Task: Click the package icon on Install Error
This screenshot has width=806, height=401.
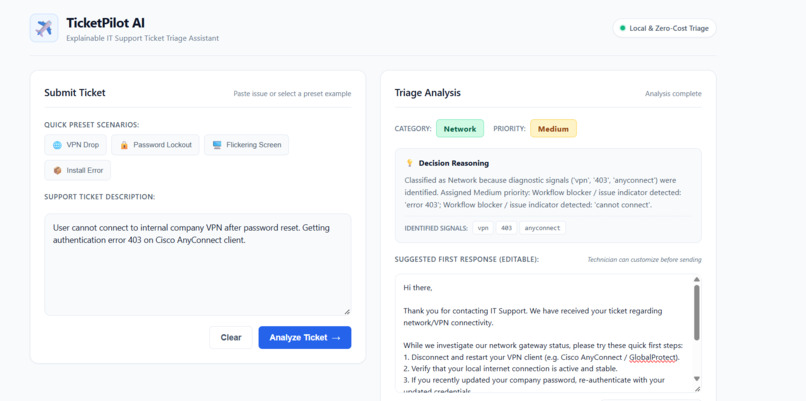Action: coord(57,170)
